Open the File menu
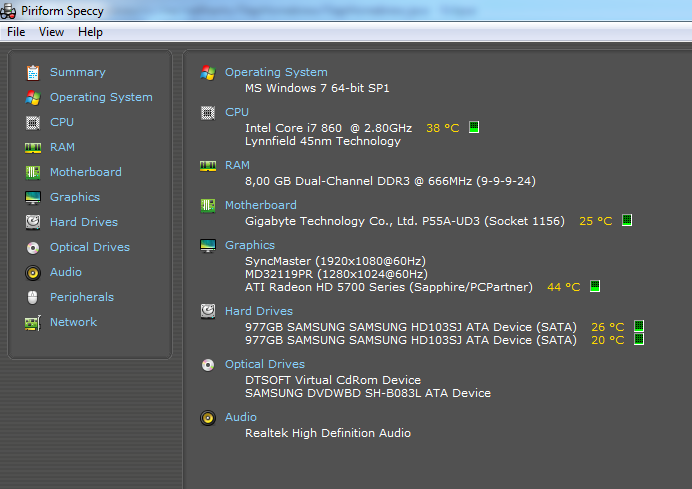692x489 pixels. coord(16,32)
